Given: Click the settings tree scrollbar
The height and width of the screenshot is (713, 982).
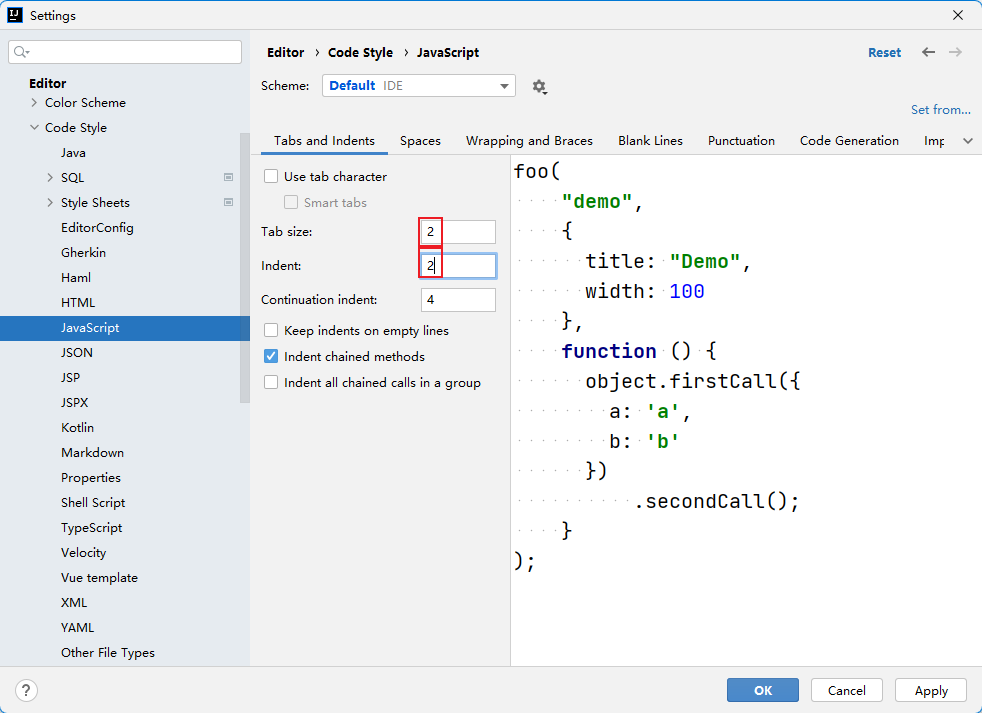Looking at the screenshot, I should tap(245, 268).
